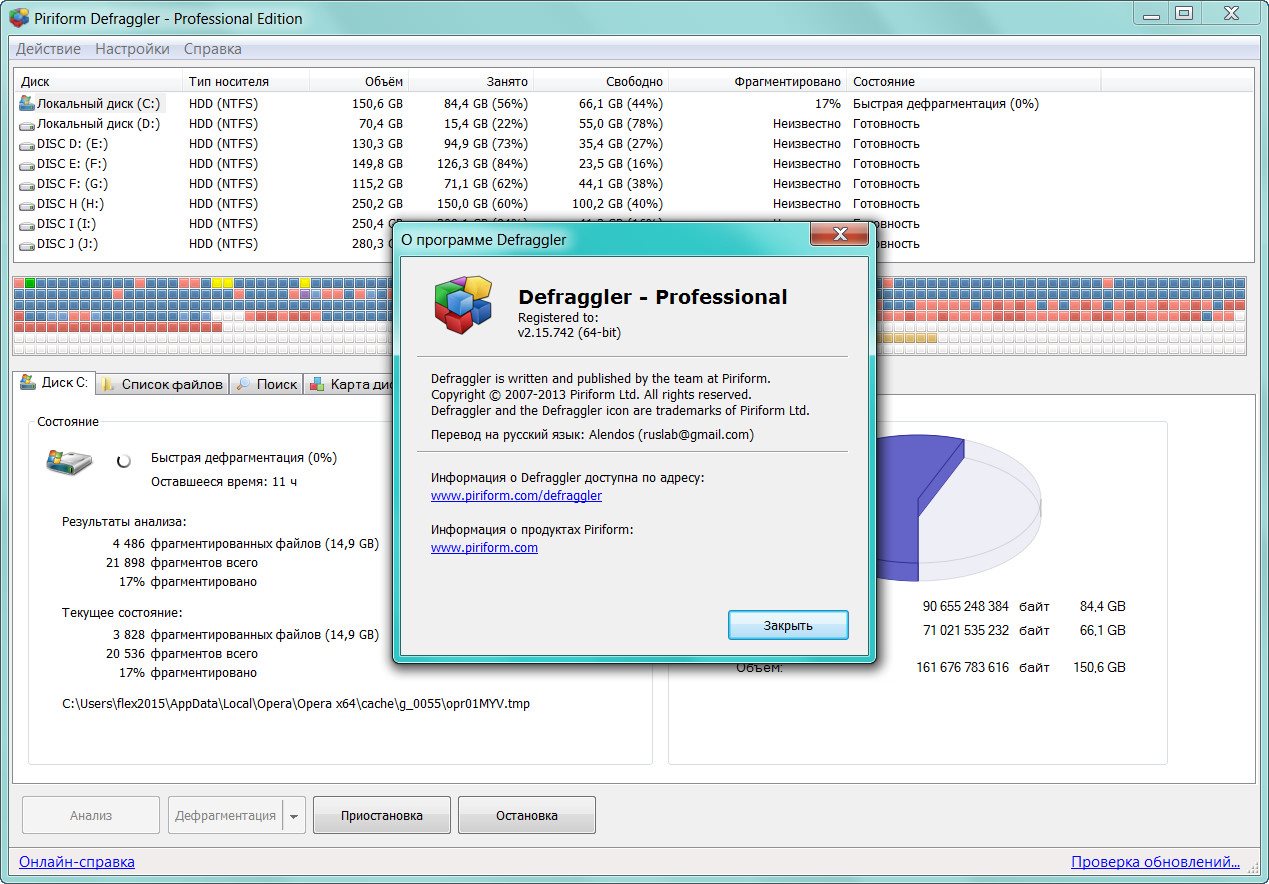Image resolution: width=1269 pixels, height=884 pixels.
Task: Click the drive icon for Локальный диск (D:)
Action: pos(27,124)
